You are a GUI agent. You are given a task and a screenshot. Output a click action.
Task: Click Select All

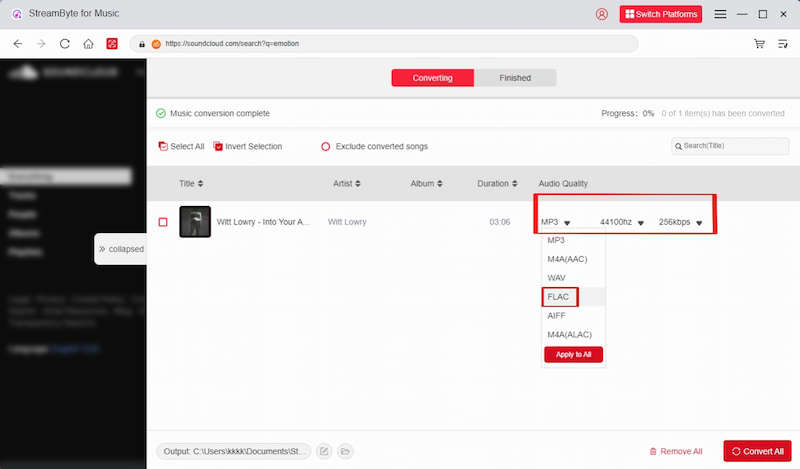point(181,146)
